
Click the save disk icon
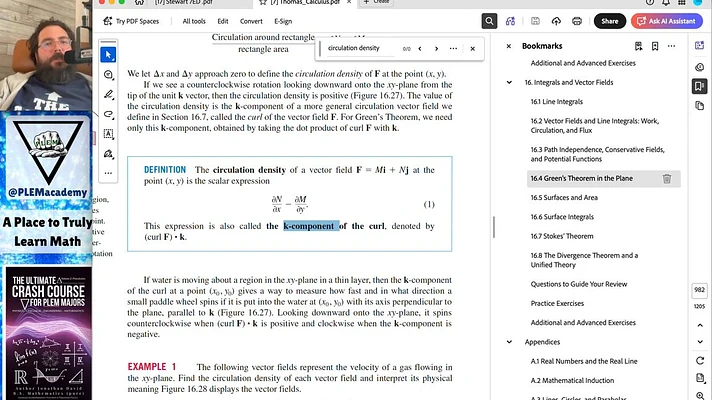[535, 21]
